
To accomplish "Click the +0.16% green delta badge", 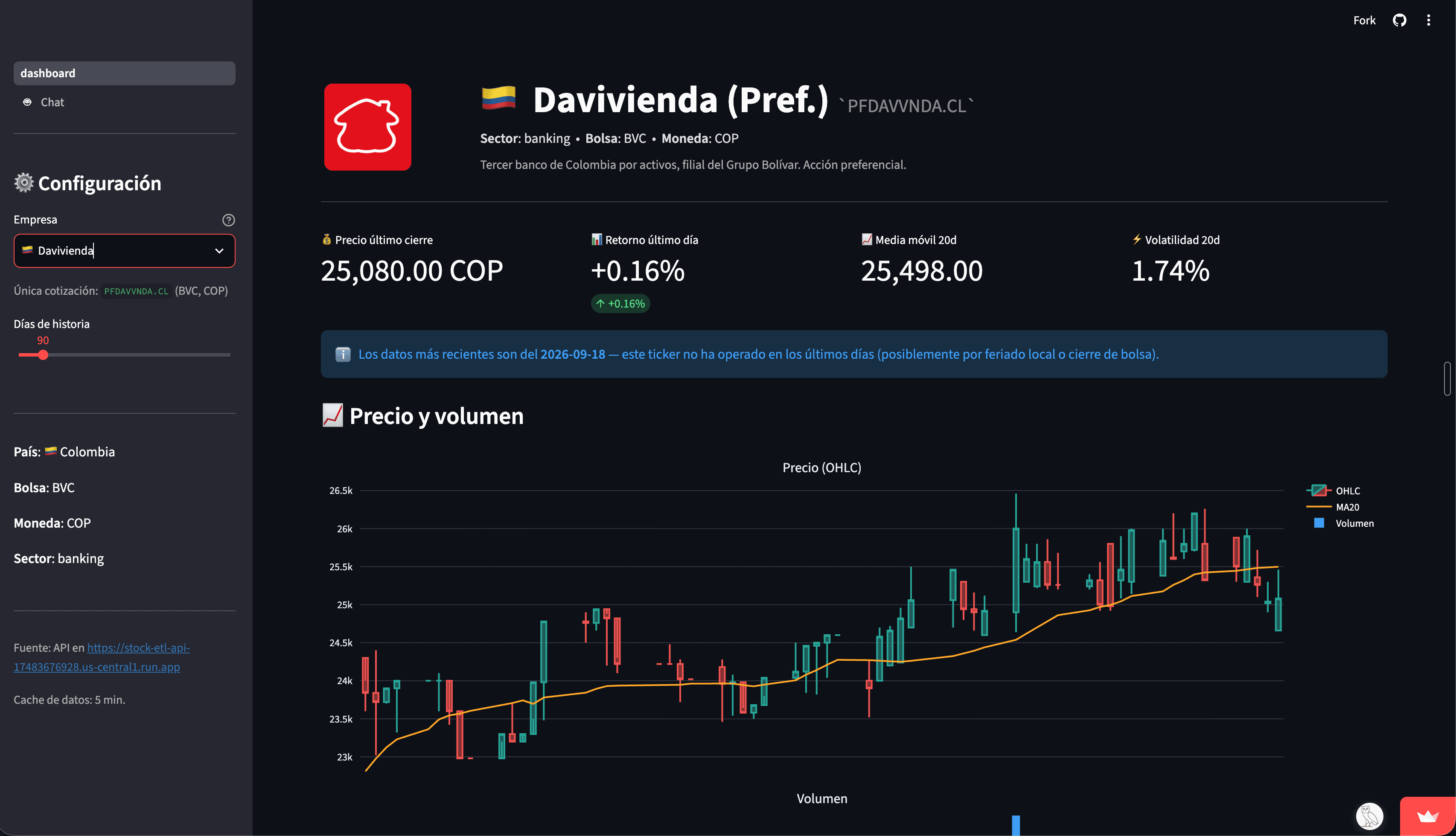I will tap(620, 304).
